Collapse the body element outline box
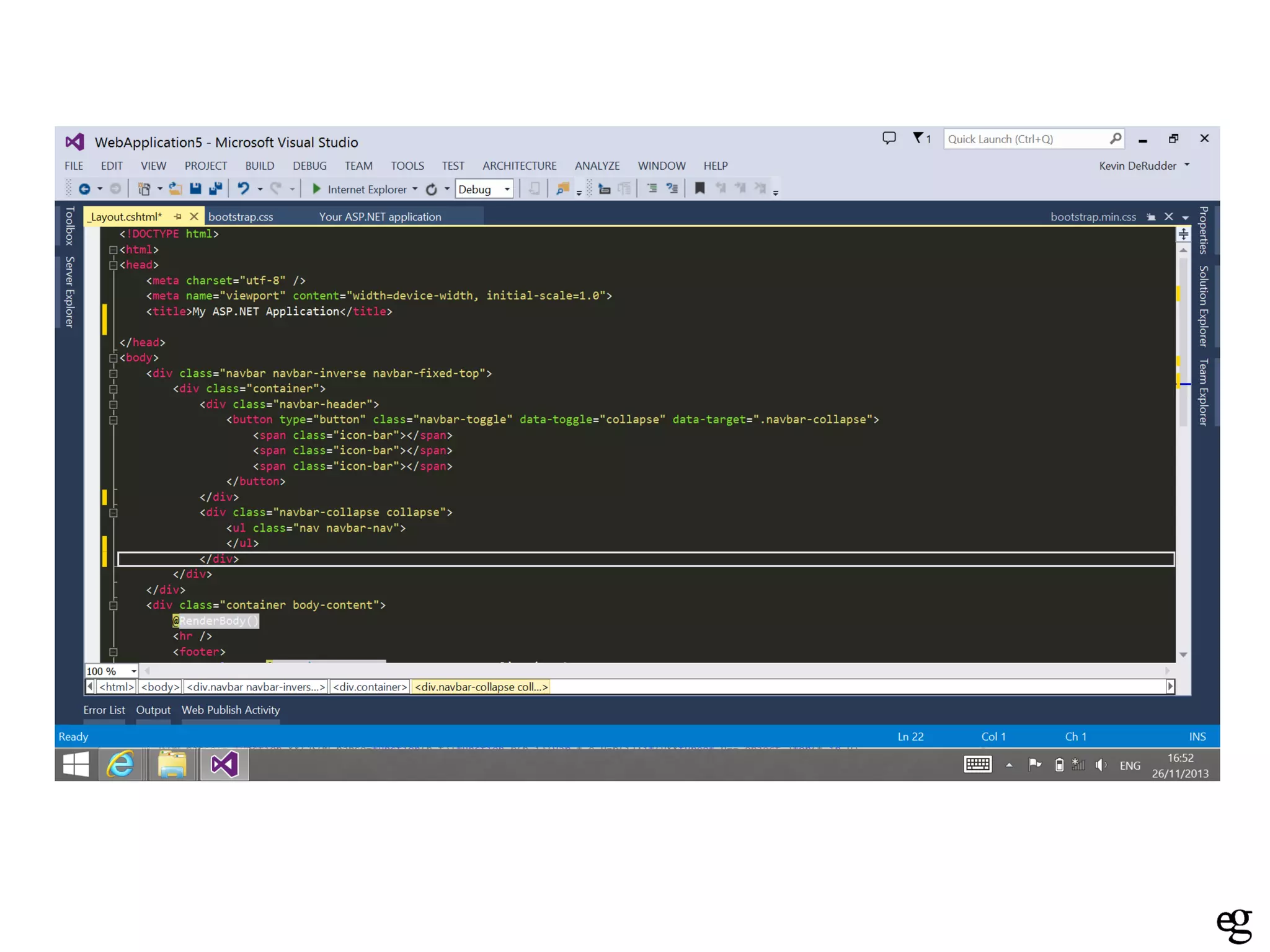 tap(113, 358)
